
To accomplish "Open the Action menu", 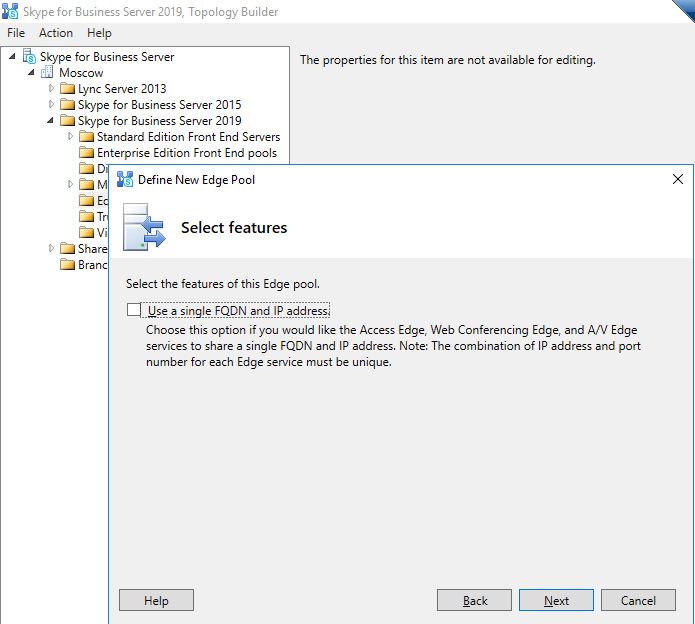I will [56, 33].
